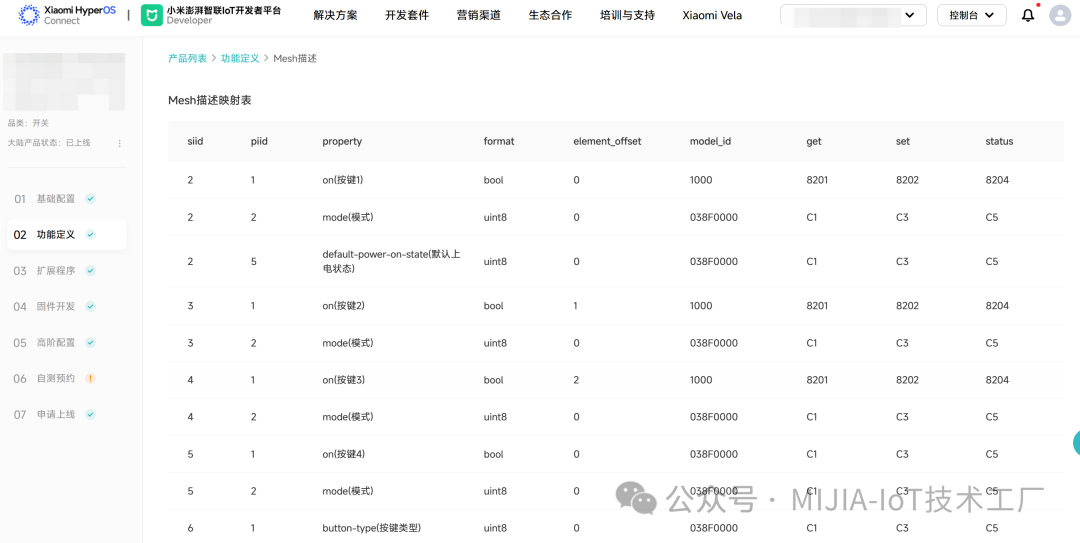The height and width of the screenshot is (543, 1080).
Task: Click the check icon beside 申请上线
Action: tap(90, 415)
